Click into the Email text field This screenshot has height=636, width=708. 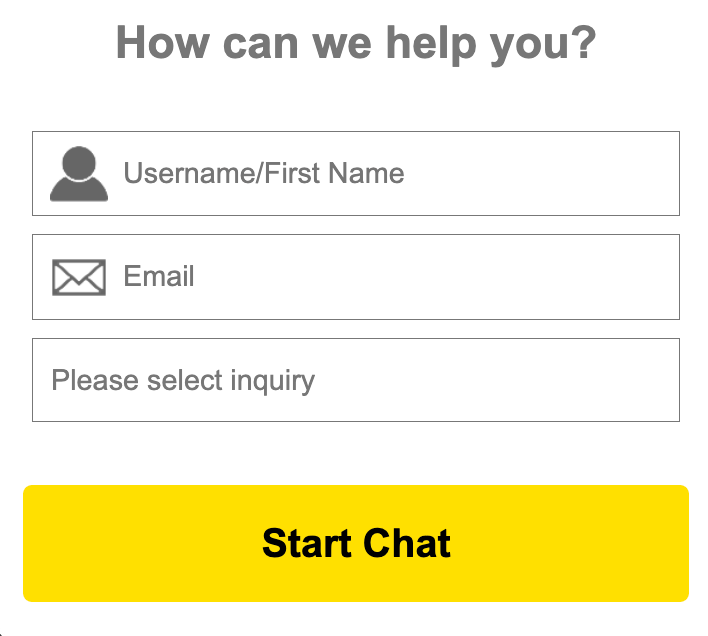coord(400,277)
